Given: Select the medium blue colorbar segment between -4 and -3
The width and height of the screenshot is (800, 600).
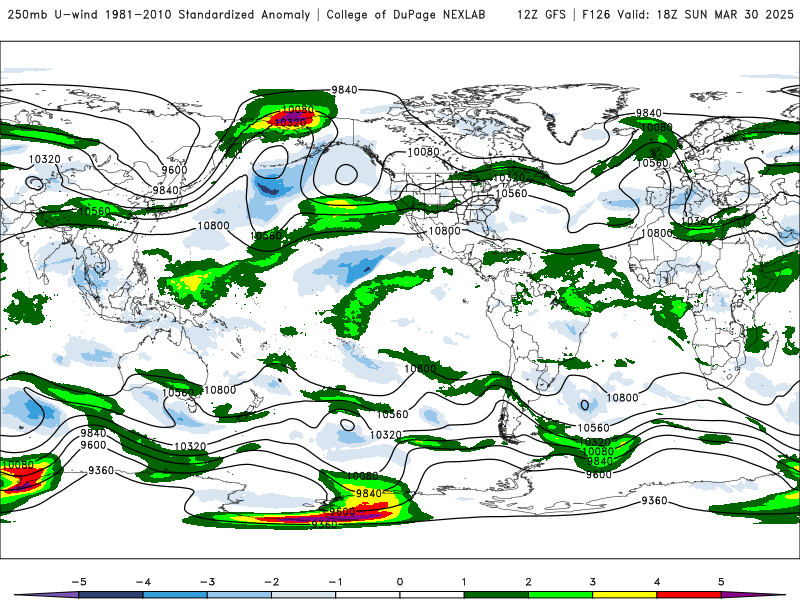Looking at the screenshot, I should (x=175, y=595).
